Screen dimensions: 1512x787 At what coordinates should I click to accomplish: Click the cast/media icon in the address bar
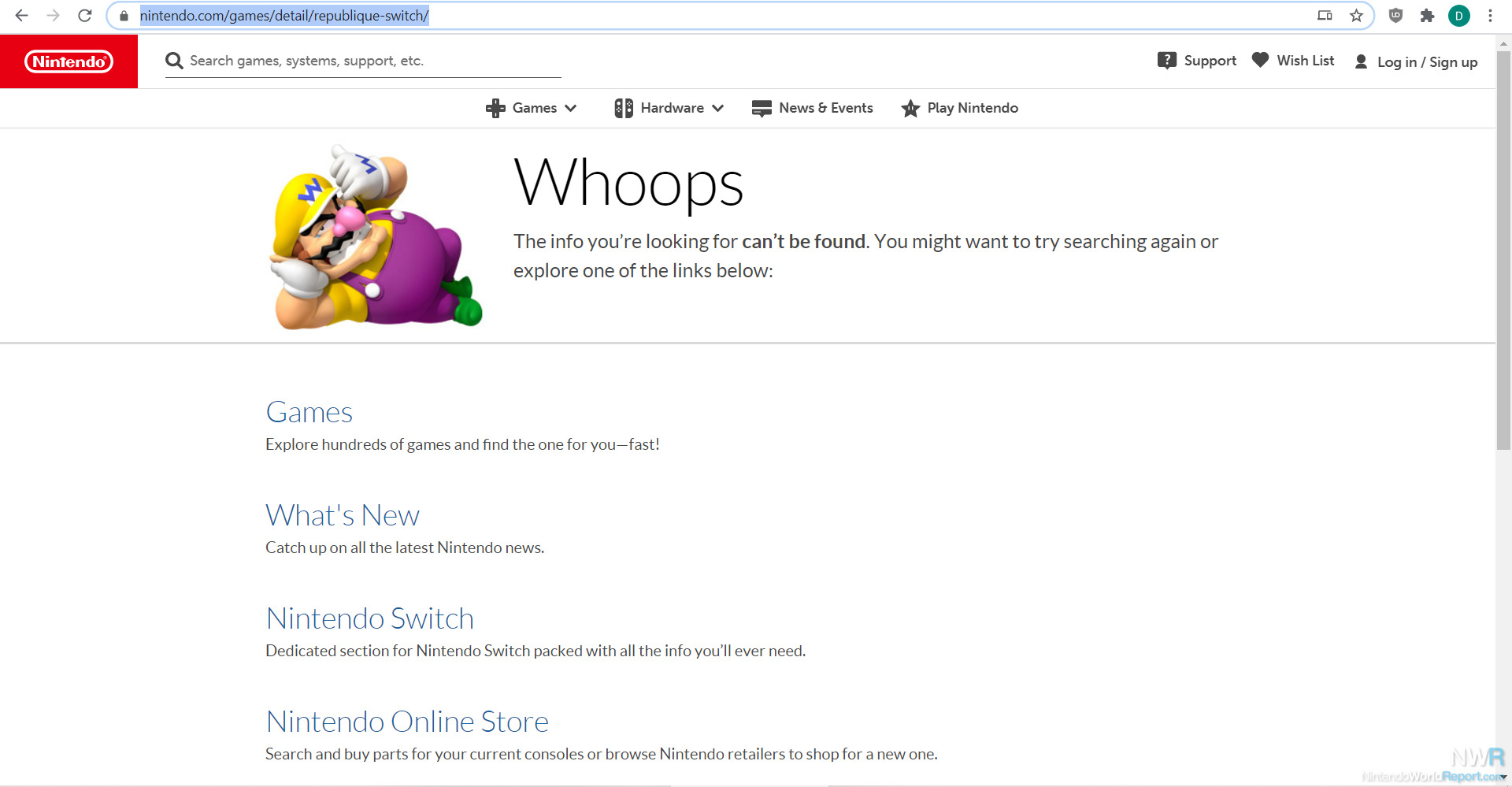(1325, 16)
